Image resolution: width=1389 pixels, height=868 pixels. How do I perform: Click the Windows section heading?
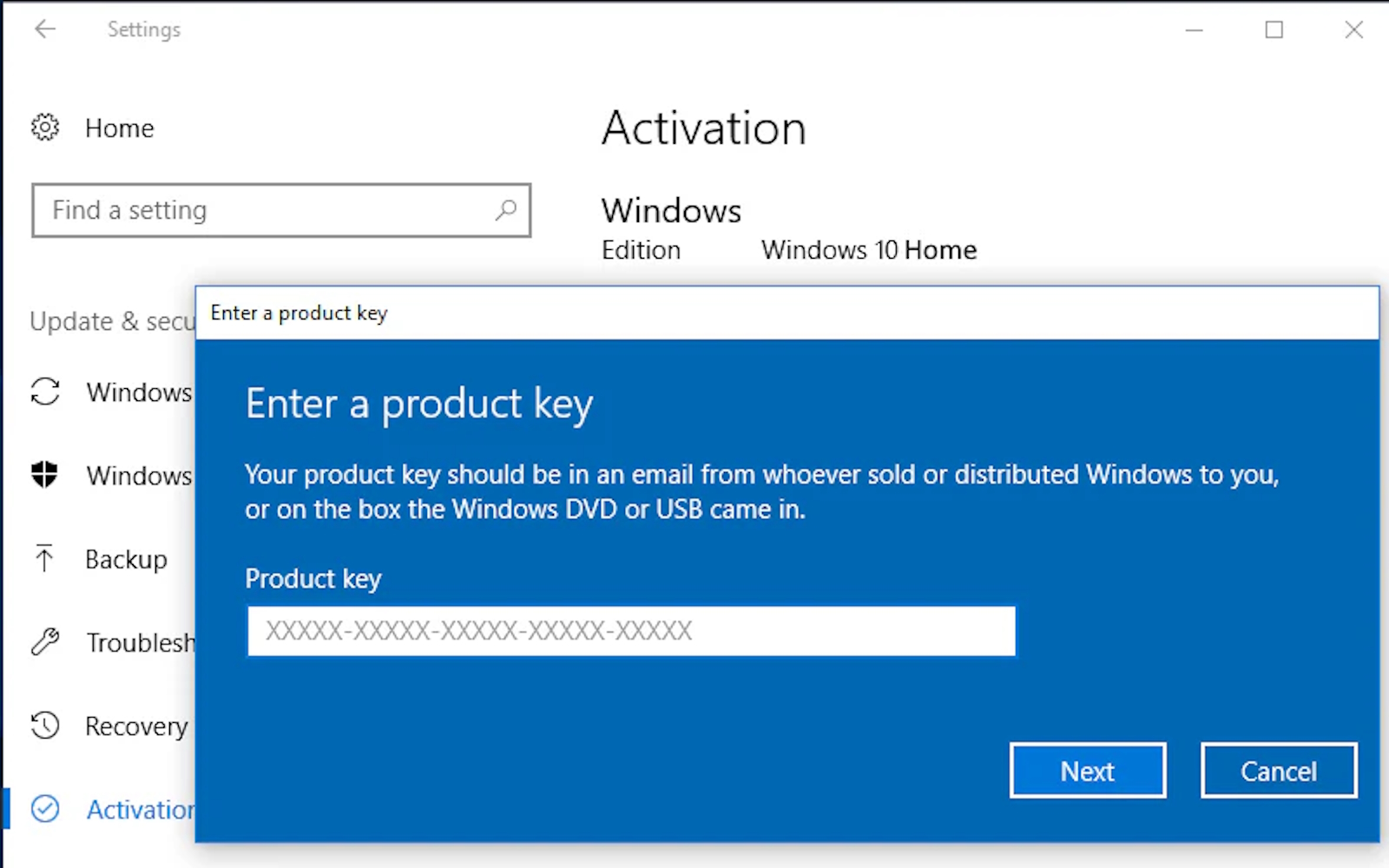(x=672, y=211)
